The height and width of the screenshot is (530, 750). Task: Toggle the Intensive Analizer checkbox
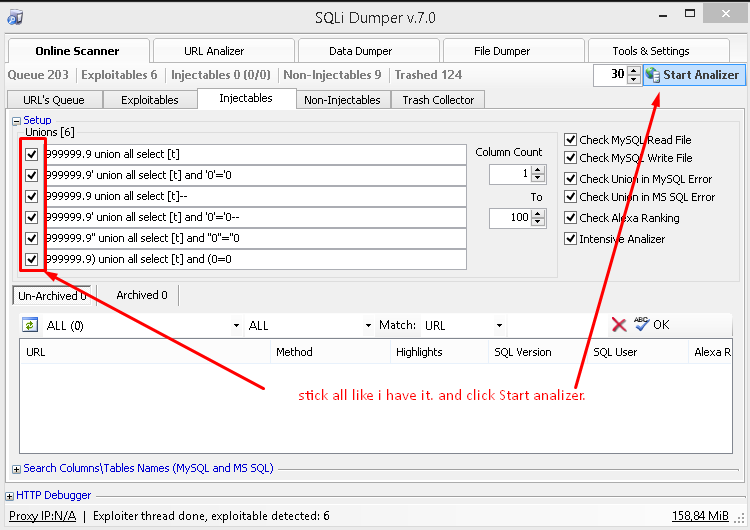tap(571, 239)
